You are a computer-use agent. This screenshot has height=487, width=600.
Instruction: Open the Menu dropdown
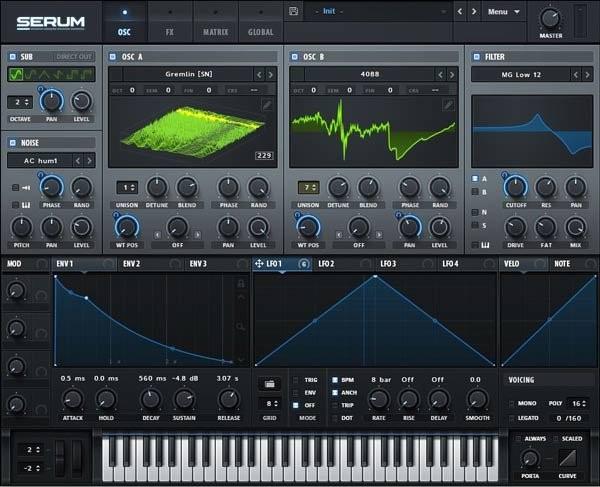pos(504,12)
